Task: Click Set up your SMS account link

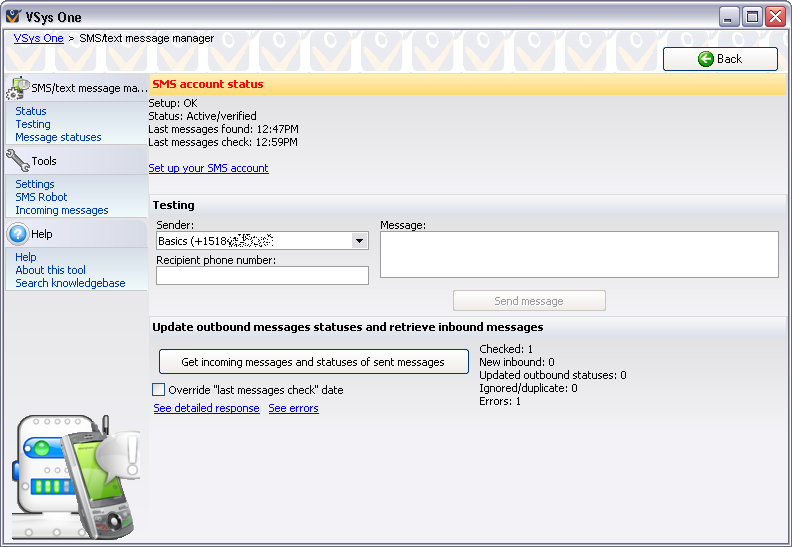Action: pyautogui.click(x=209, y=168)
